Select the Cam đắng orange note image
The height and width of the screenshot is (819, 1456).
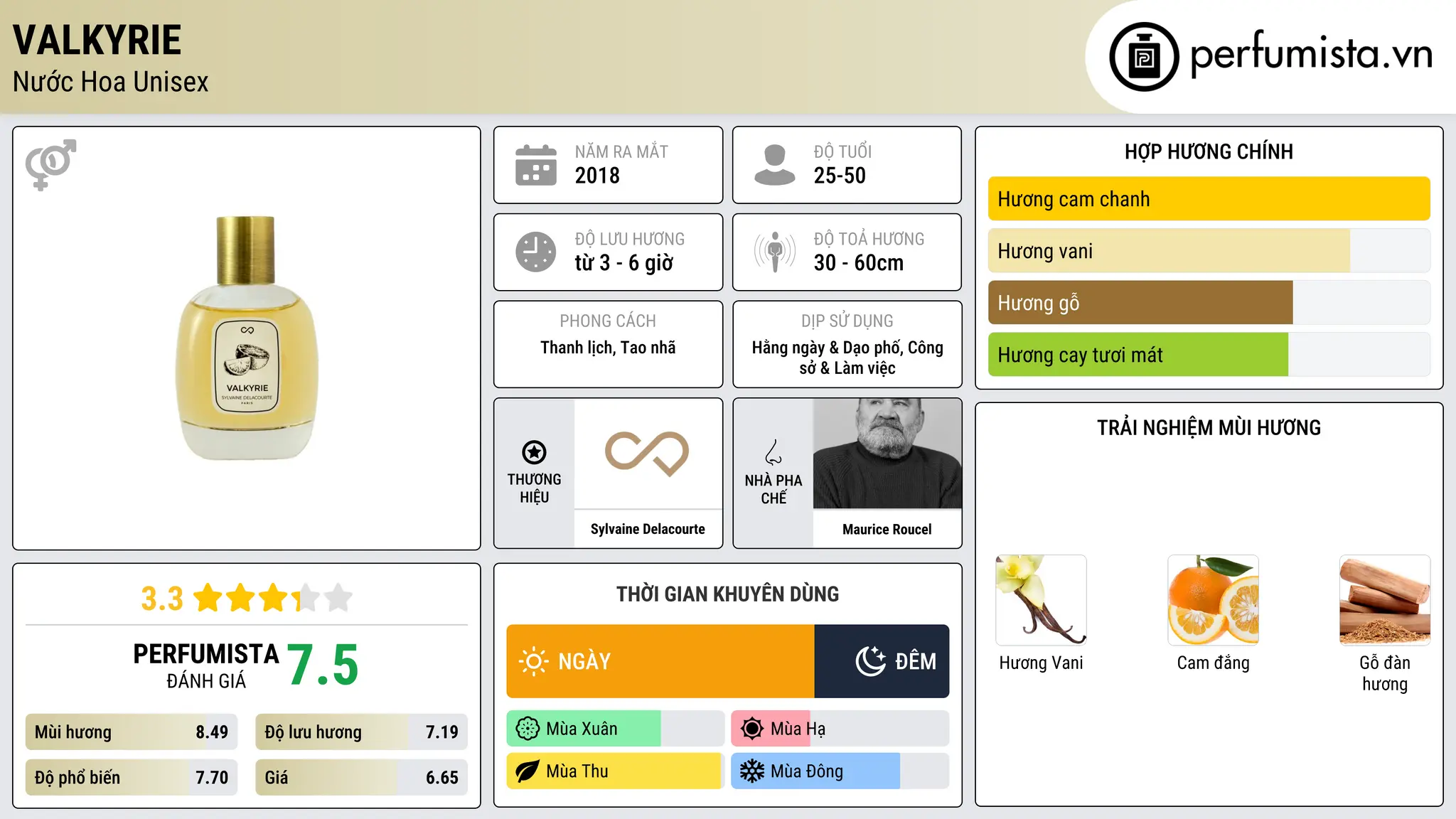1213,600
